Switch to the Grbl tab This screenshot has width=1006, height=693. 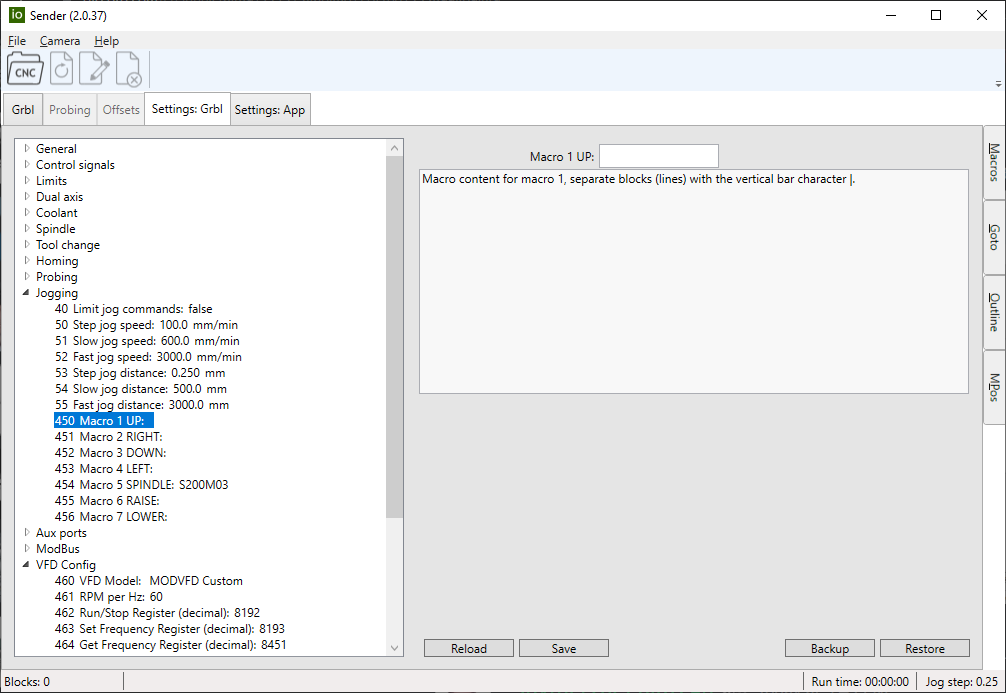23,110
